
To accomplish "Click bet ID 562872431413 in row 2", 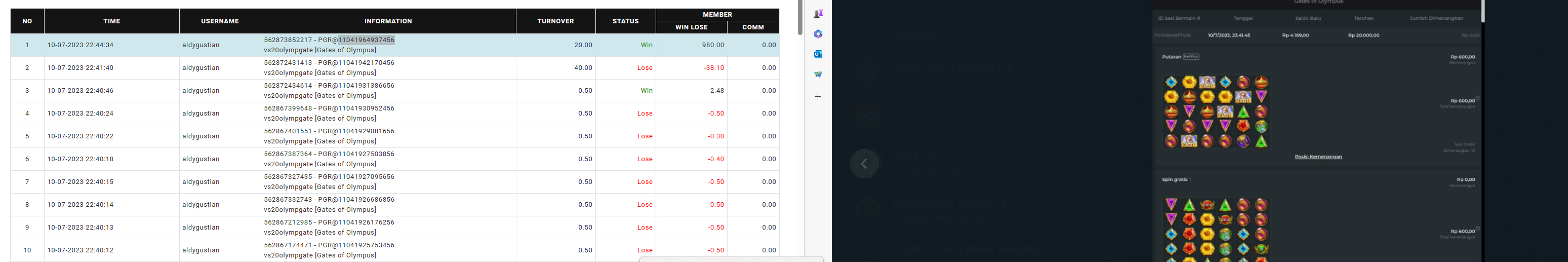I will (288, 63).
